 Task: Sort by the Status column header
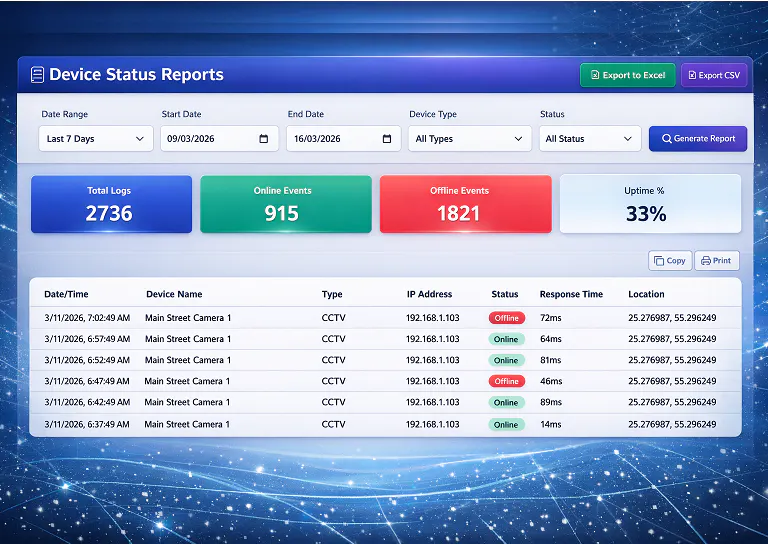tap(504, 294)
